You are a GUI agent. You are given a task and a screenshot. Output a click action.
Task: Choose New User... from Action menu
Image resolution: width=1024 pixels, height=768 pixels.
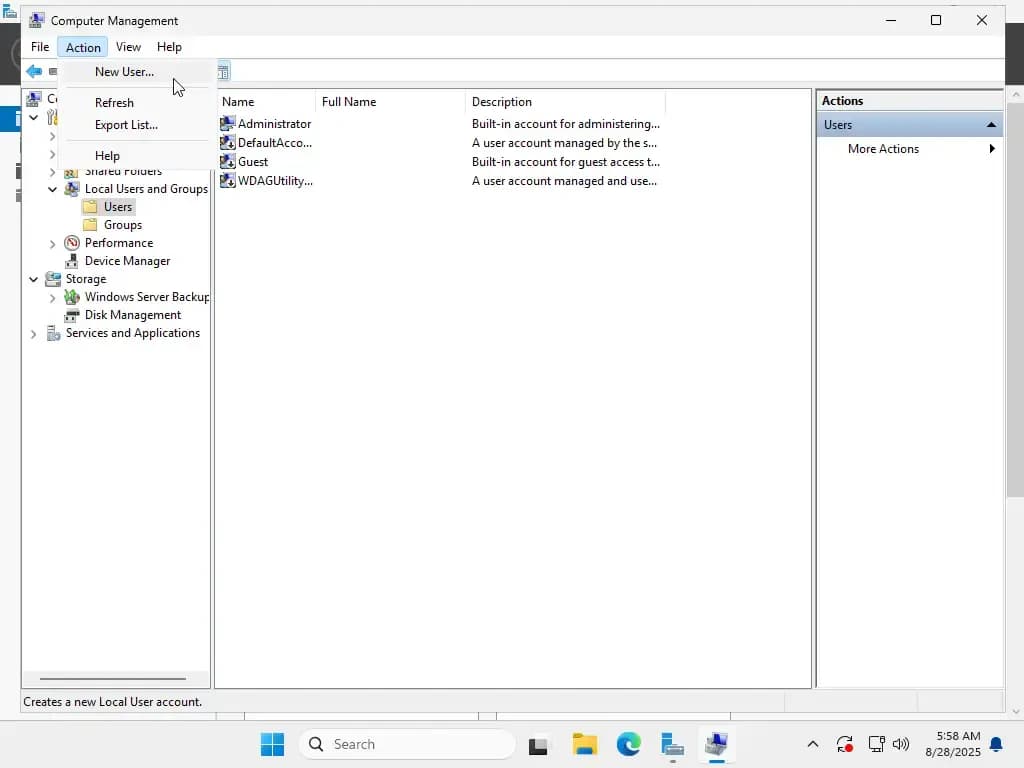[124, 72]
